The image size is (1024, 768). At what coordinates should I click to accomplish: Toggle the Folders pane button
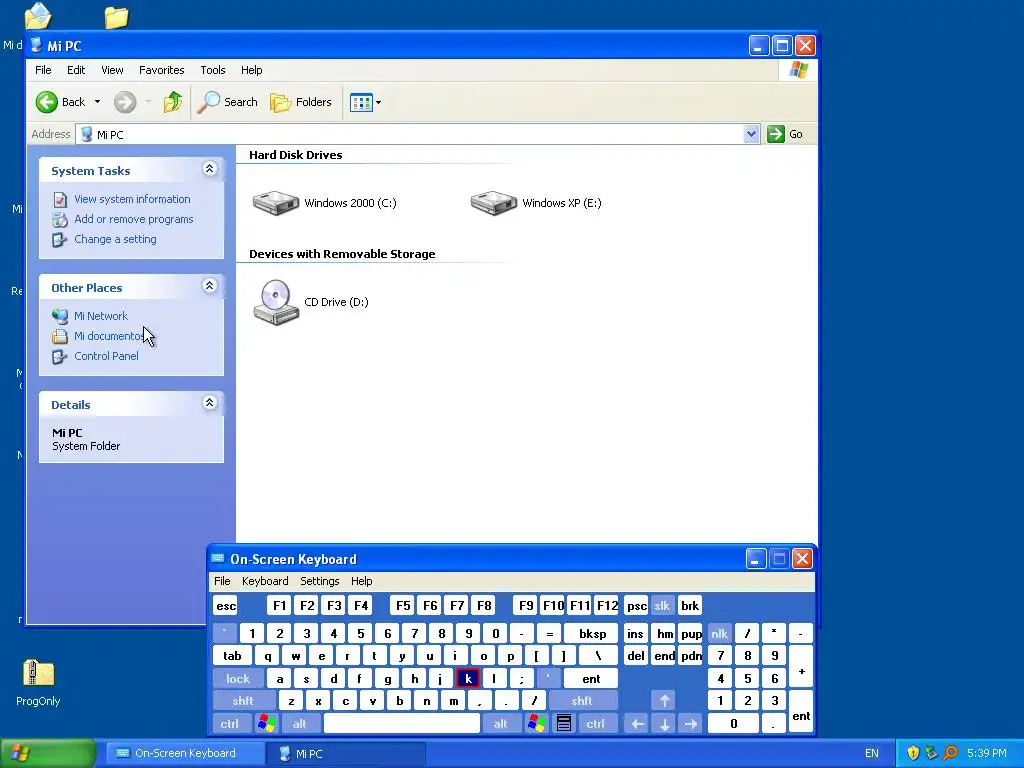pyautogui.click(x=301, y=102)
